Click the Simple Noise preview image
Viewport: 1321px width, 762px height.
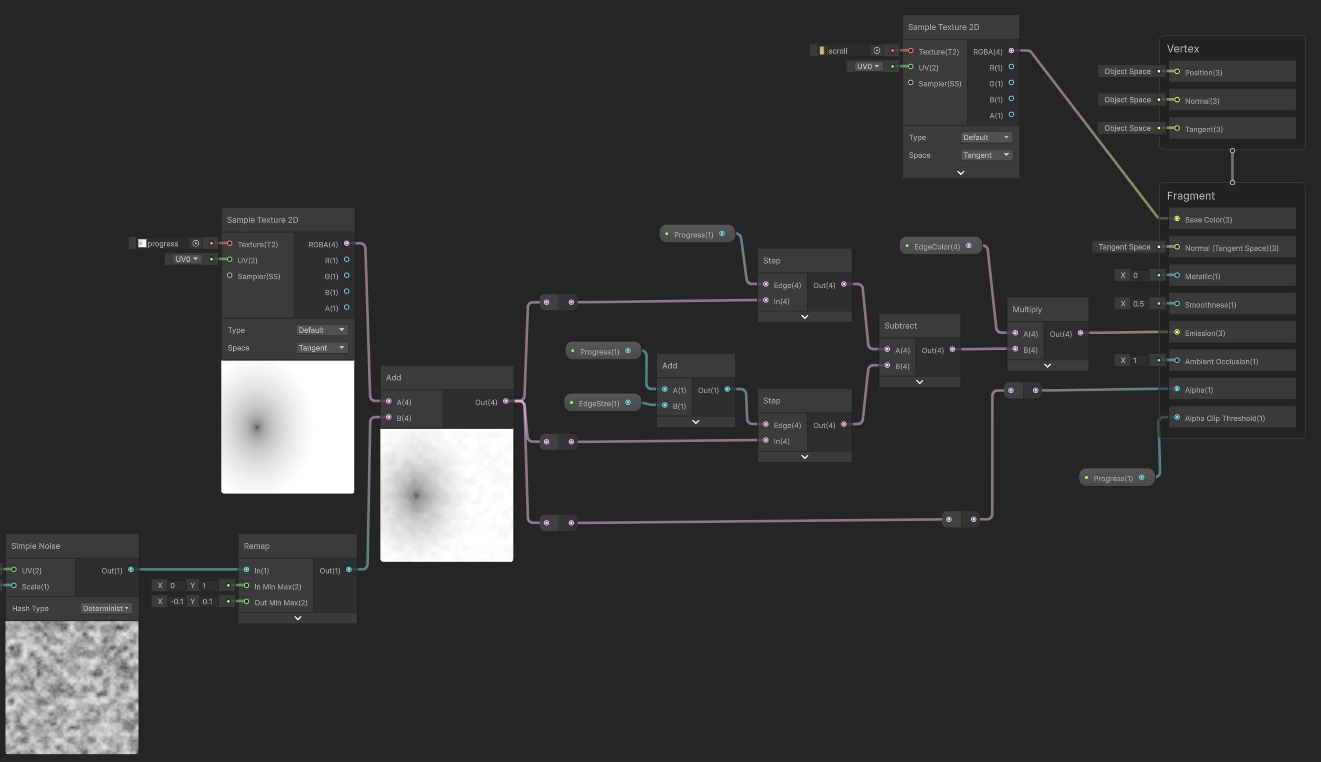(72, 687)
